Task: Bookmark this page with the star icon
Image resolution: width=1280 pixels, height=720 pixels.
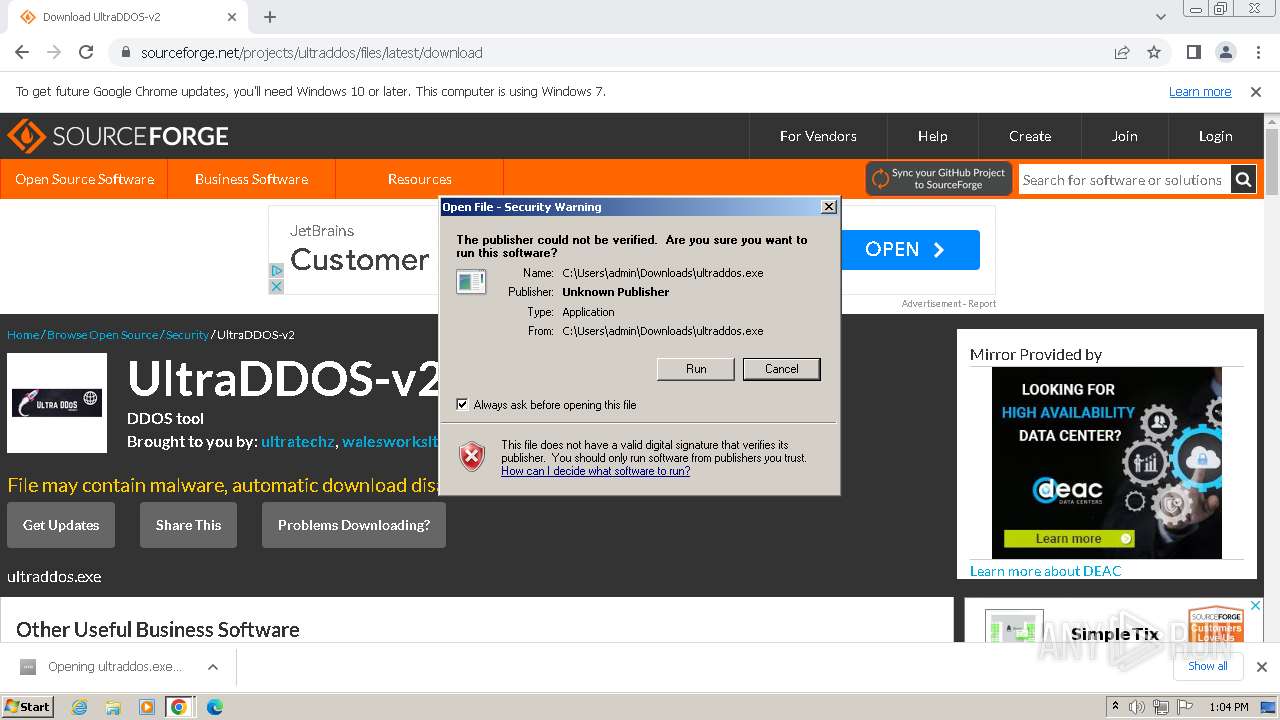Action: pos(1154,52)
